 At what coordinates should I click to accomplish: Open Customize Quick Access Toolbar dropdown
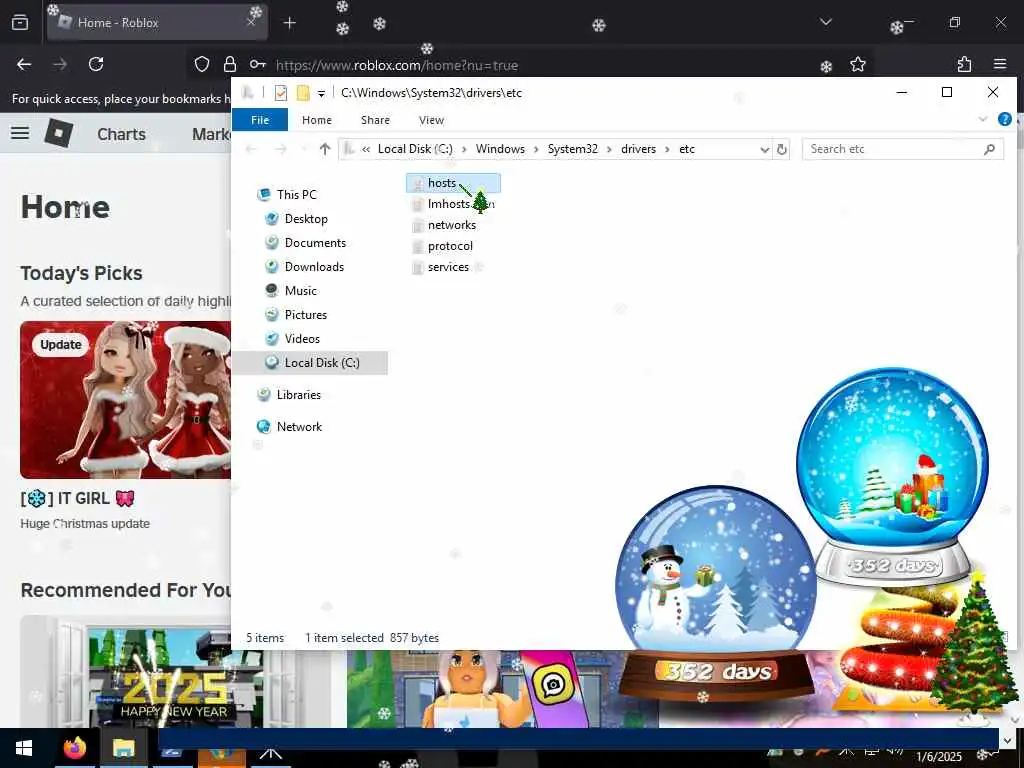click(x=321, y=93)
